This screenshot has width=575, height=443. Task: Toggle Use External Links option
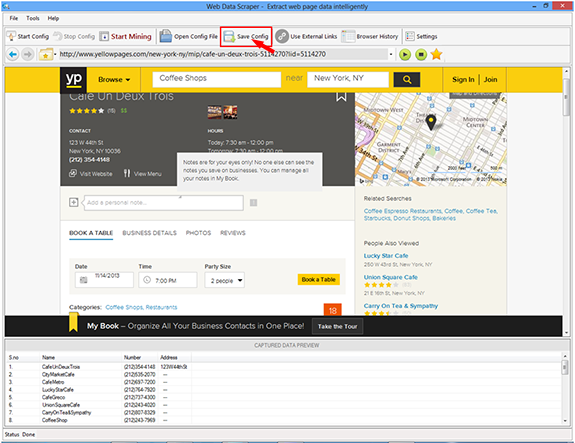click(x=306, y=36)
